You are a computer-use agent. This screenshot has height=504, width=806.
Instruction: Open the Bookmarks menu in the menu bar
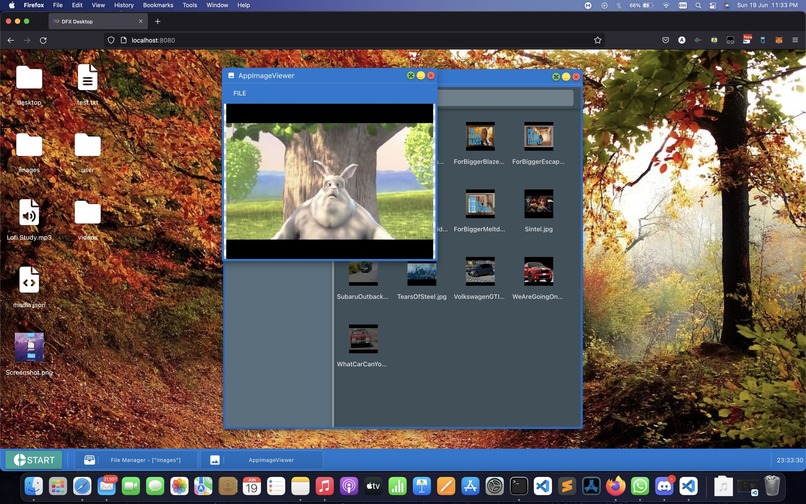click(x=158, y=5)
